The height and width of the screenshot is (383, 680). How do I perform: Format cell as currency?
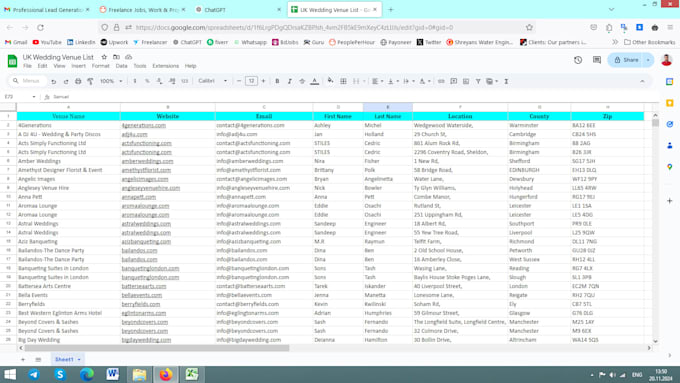point(135,81)
